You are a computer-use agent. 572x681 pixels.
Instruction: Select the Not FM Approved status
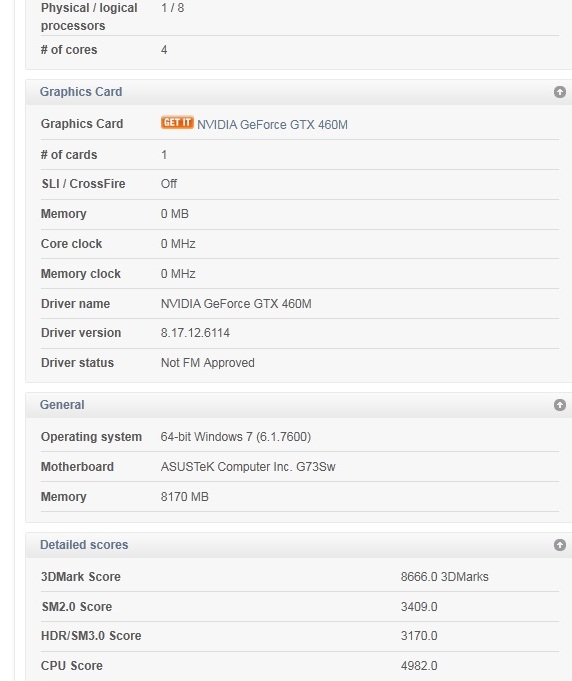tap(208, 363)
